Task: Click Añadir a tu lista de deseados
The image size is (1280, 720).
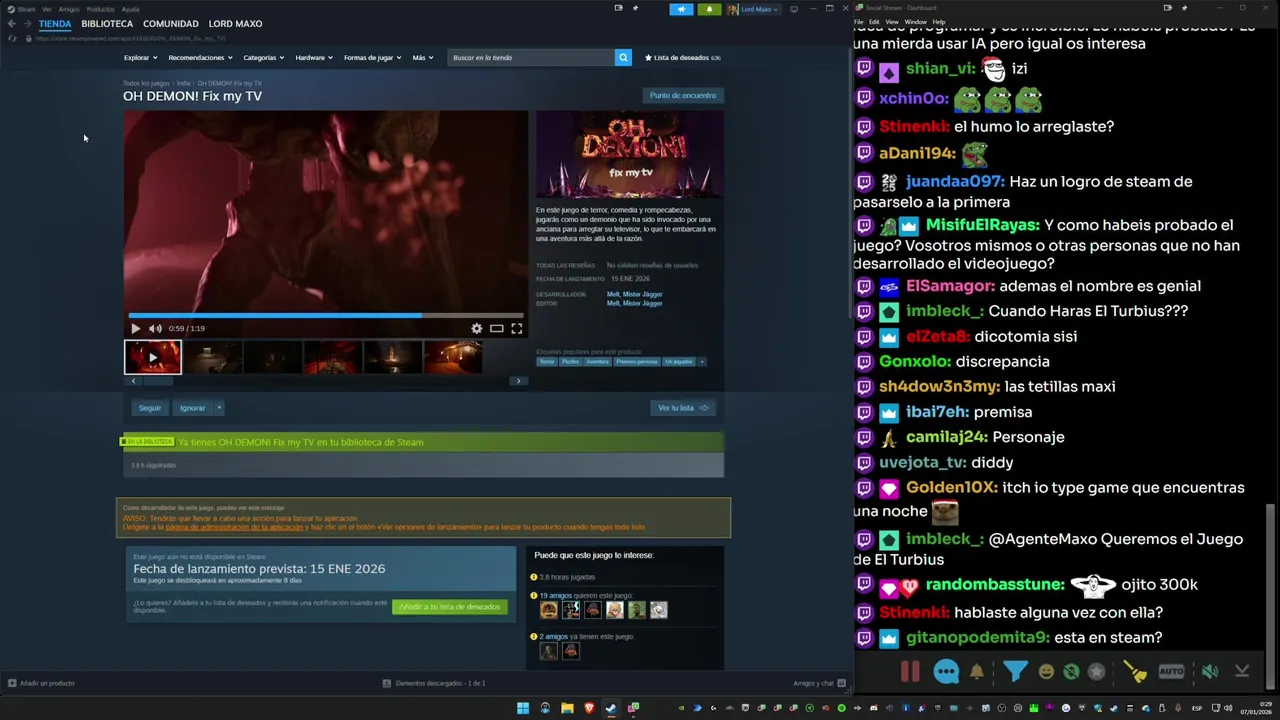Action: pos(450,607)
